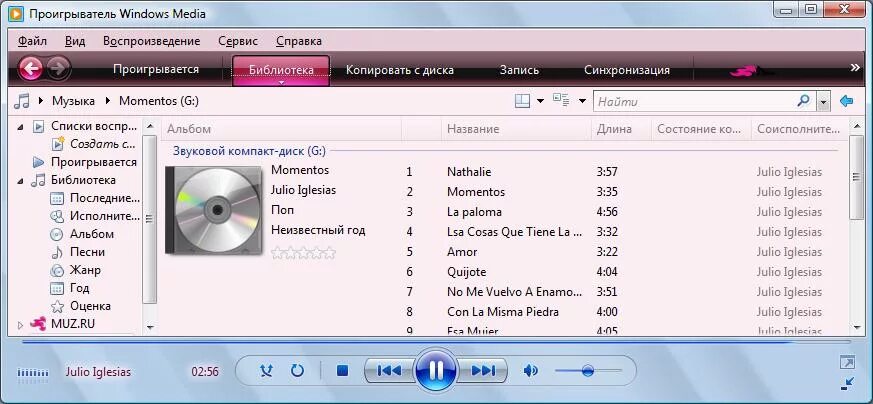
Task: Open the Жанр library view
Action: 85,270
